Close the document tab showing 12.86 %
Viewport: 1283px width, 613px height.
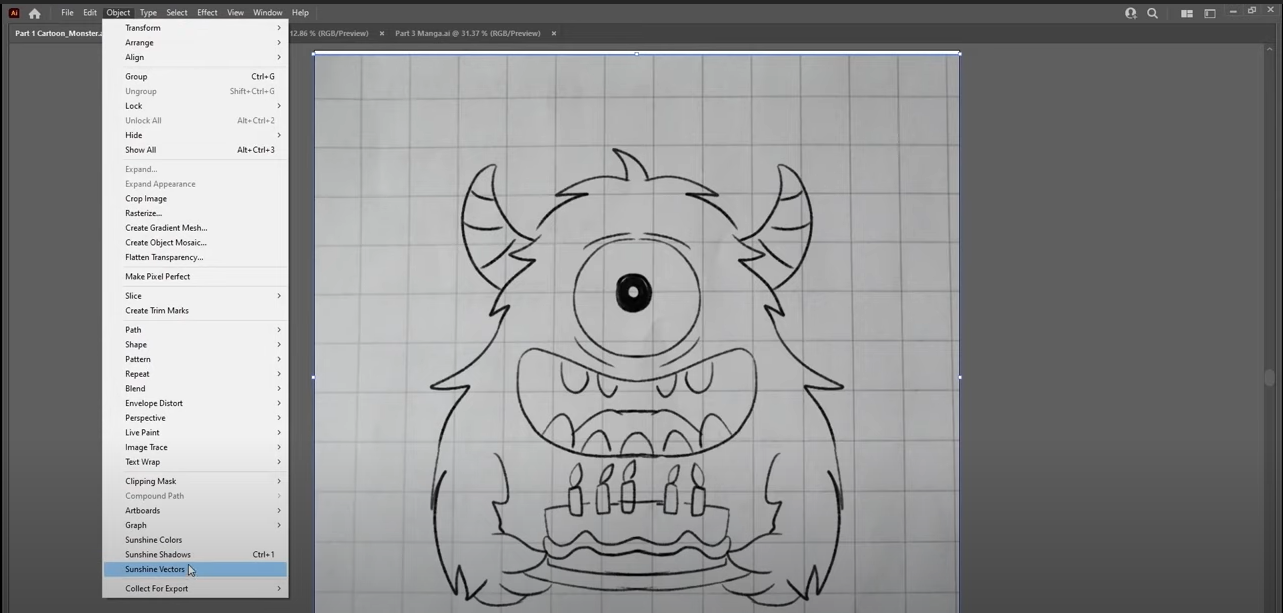tap(382, 33)
